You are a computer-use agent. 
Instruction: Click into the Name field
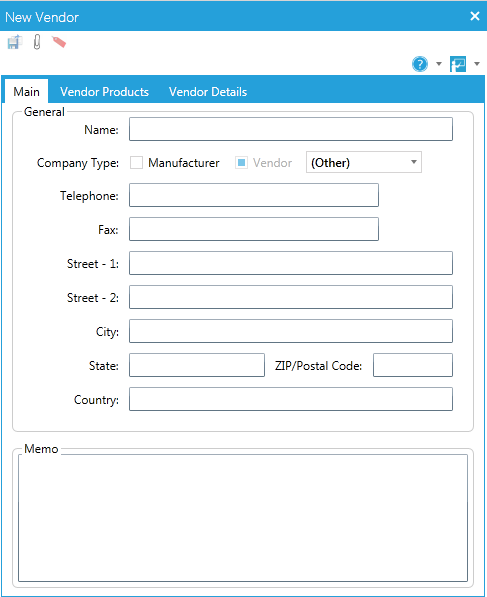pyautogui.click(x=291, y=129)
